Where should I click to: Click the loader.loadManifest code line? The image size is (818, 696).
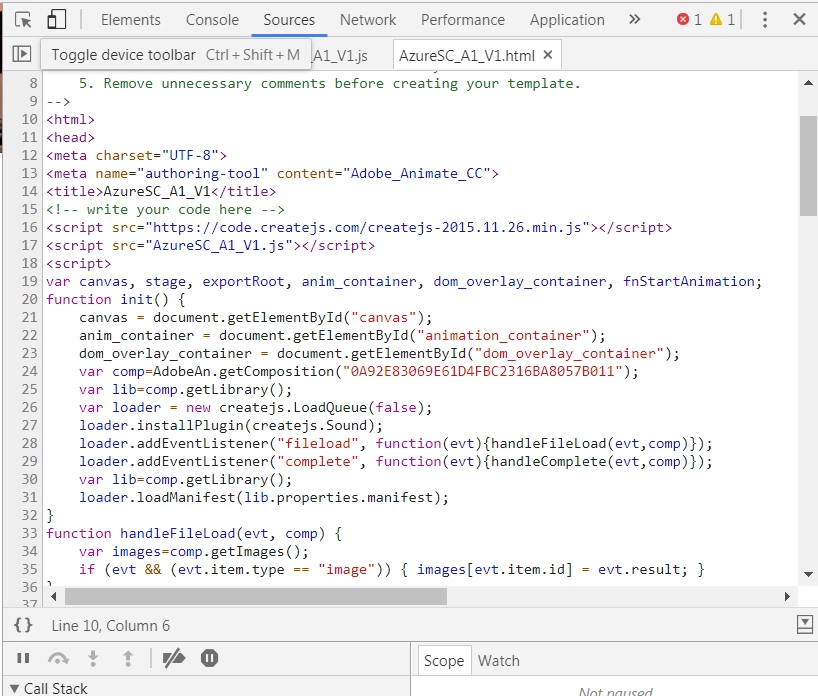(263, 498)
